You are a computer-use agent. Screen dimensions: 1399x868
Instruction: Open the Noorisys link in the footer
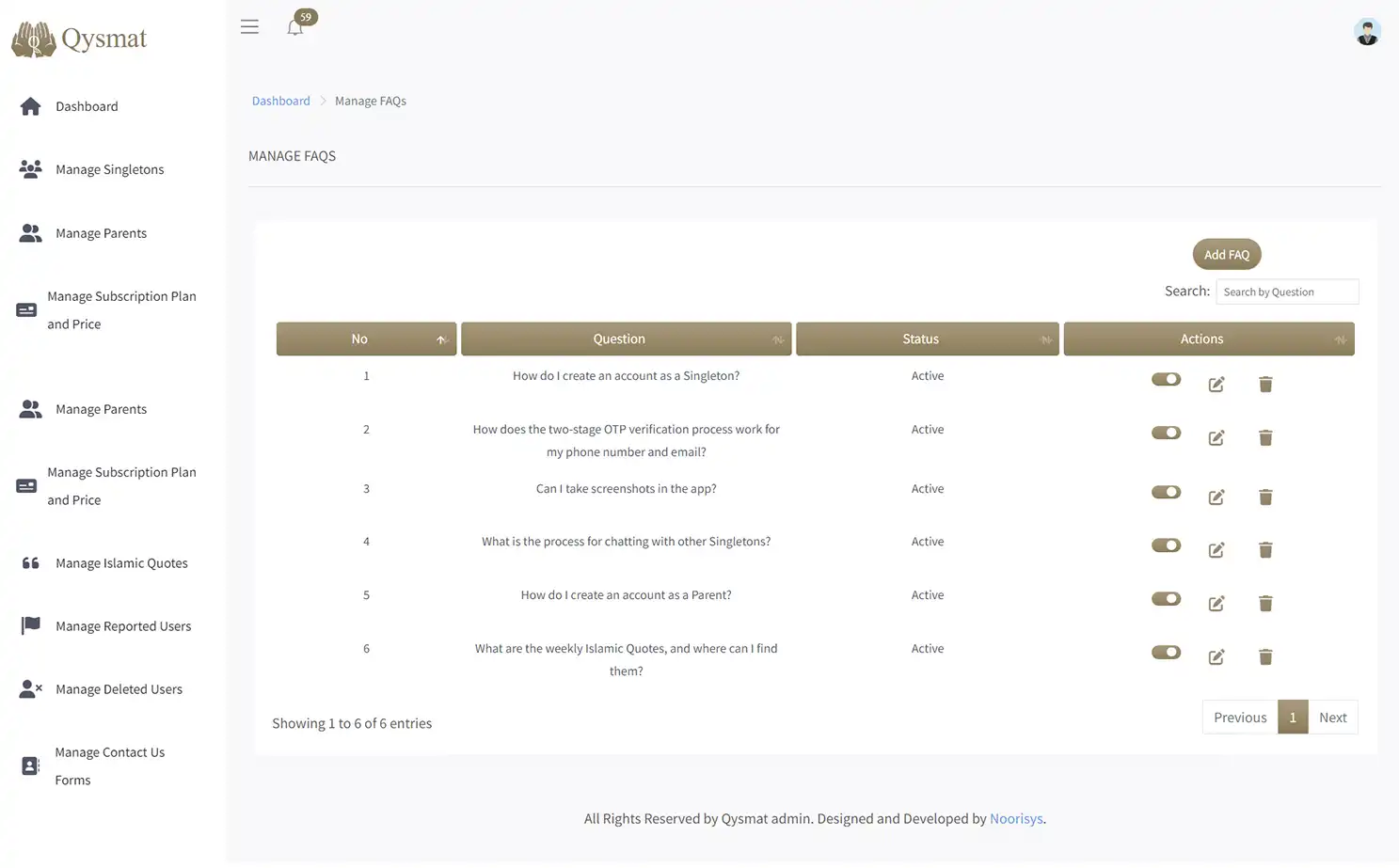pyautogui.click(x=1015, y=818)
